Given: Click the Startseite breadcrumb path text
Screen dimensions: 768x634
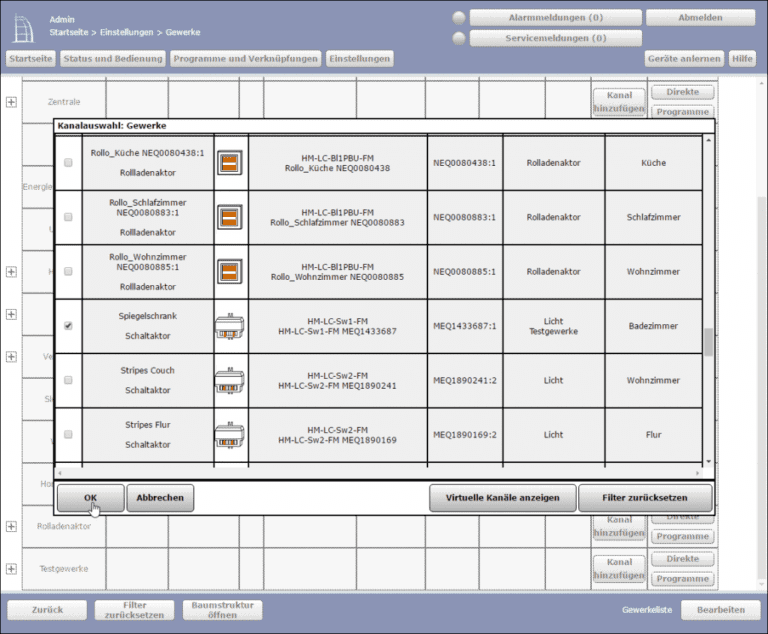Looking at the screenshot, I should [68, 32].
